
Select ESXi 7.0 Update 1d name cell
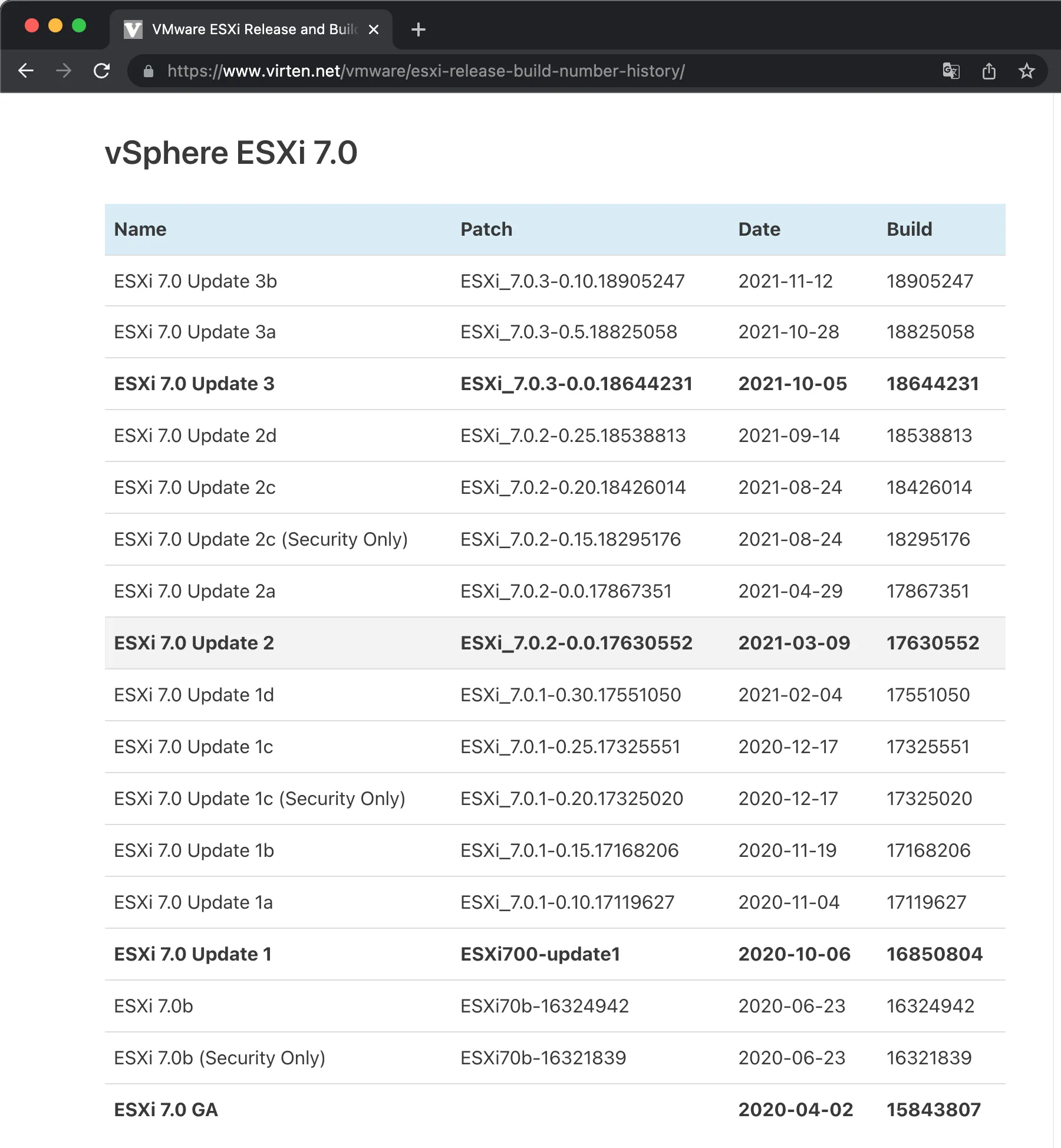click(x=195, y=695)
